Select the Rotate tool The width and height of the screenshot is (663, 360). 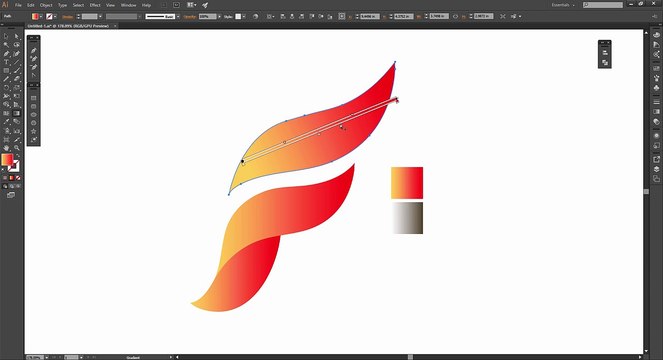[x=6, y=88]
